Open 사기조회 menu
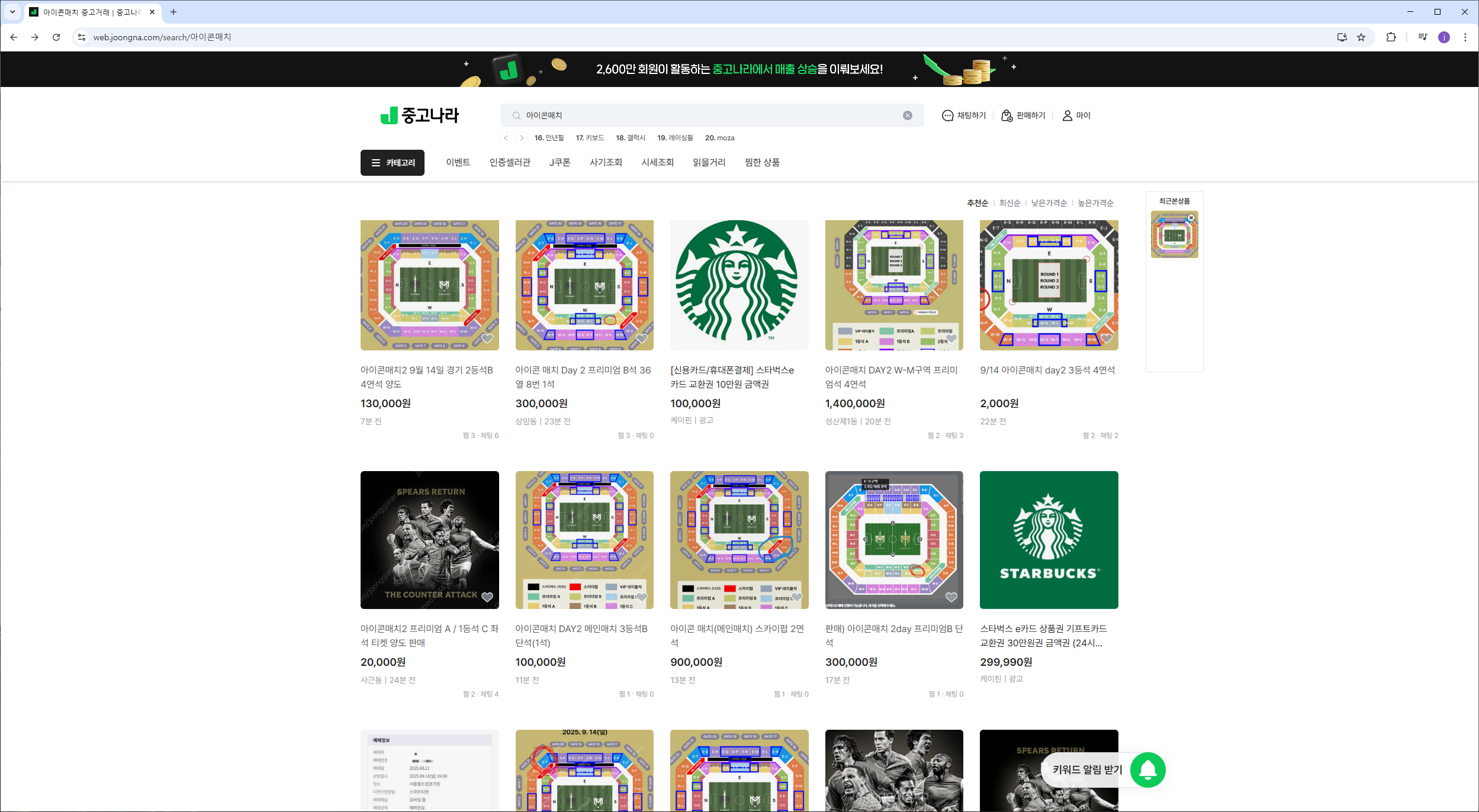Viewport: 1479px width, 812px height. coord(606,162)
